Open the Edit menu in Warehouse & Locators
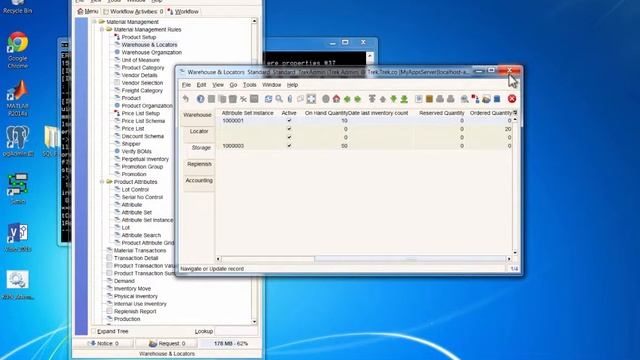 pos(201,85)
